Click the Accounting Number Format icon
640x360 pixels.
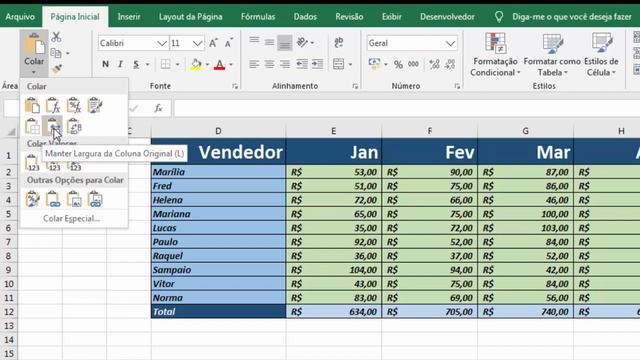374,64
